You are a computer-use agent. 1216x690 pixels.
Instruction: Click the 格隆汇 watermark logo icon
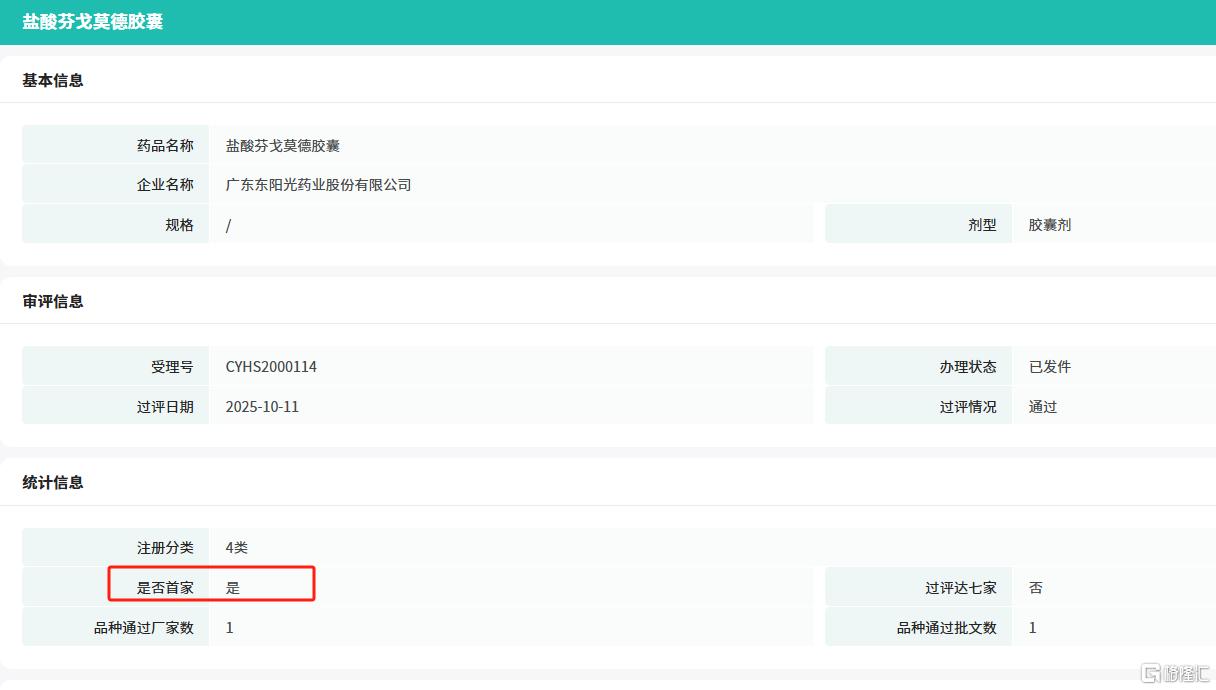[x=1152, y=673]
